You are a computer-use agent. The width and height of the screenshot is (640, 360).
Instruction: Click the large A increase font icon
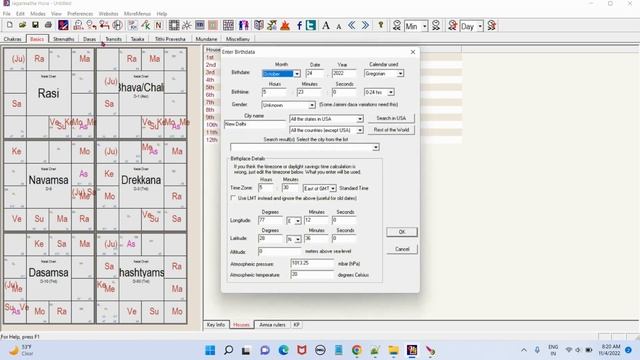(x=326, y=25)
